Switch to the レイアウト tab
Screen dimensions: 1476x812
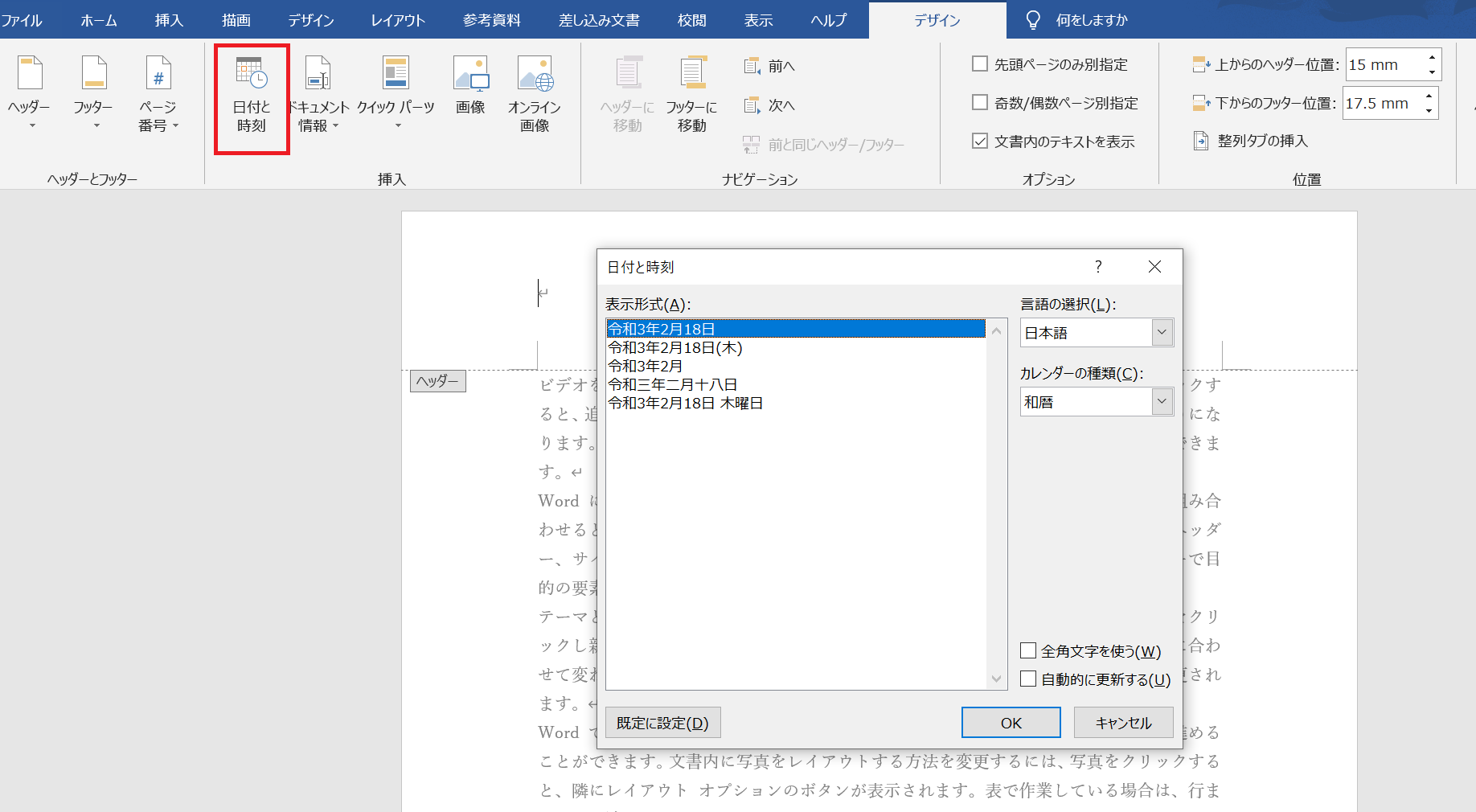click(x=397, y=20)
